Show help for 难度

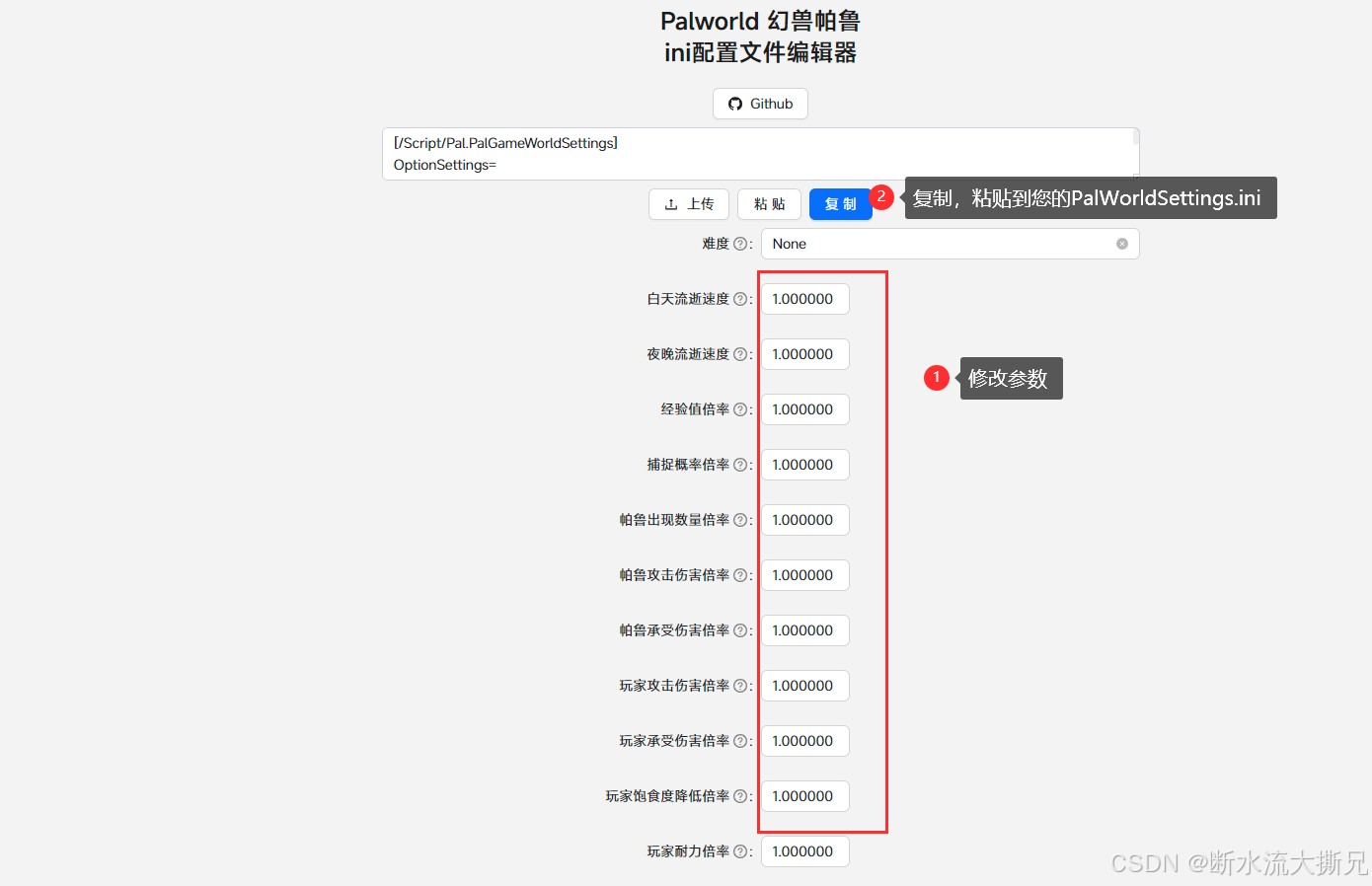tap(740, 244)
